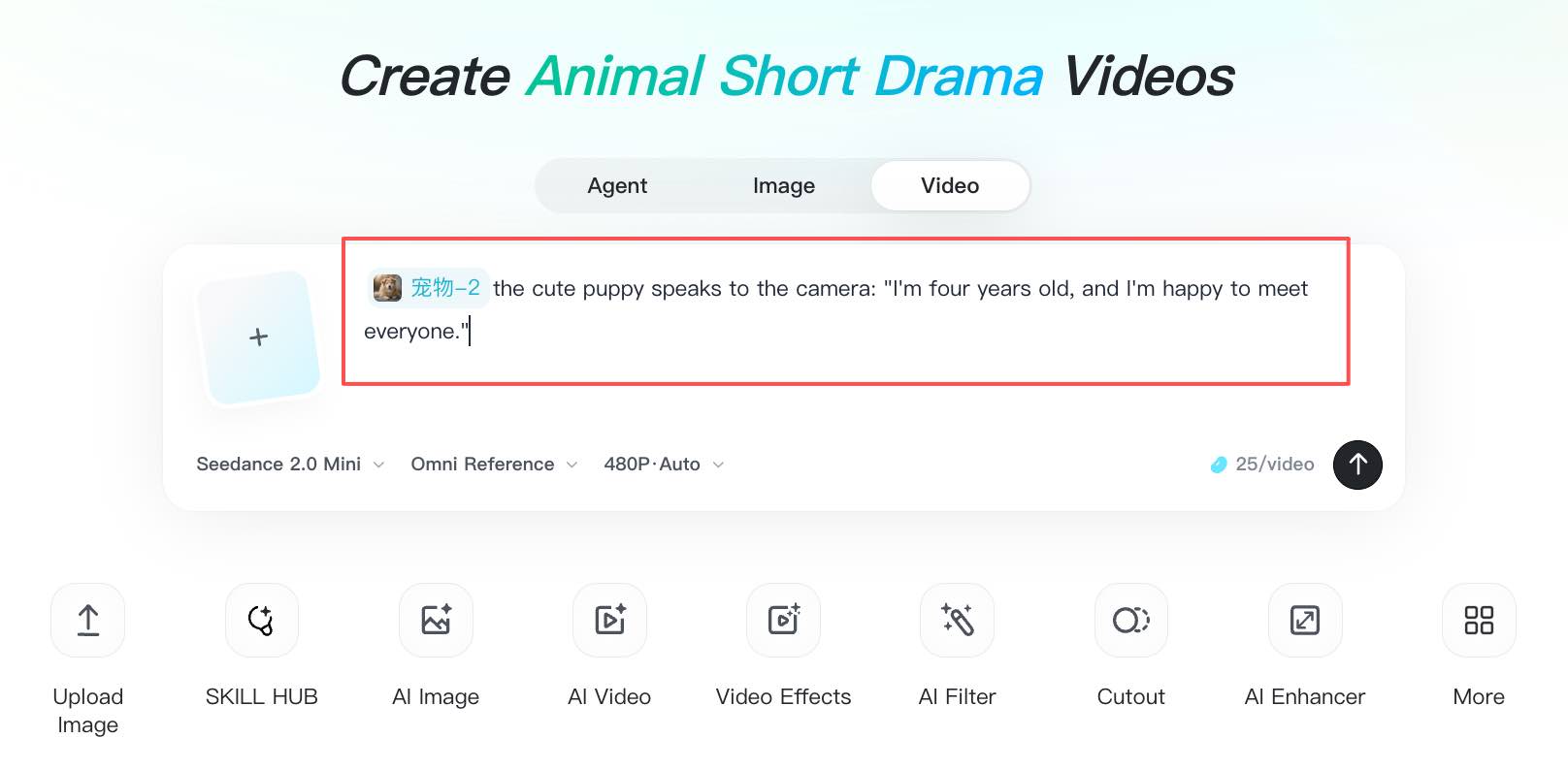1568x770 pixels.
Task: Open the Upload Image tool icon
Action: pyautogui.click(x=87, y=620)
